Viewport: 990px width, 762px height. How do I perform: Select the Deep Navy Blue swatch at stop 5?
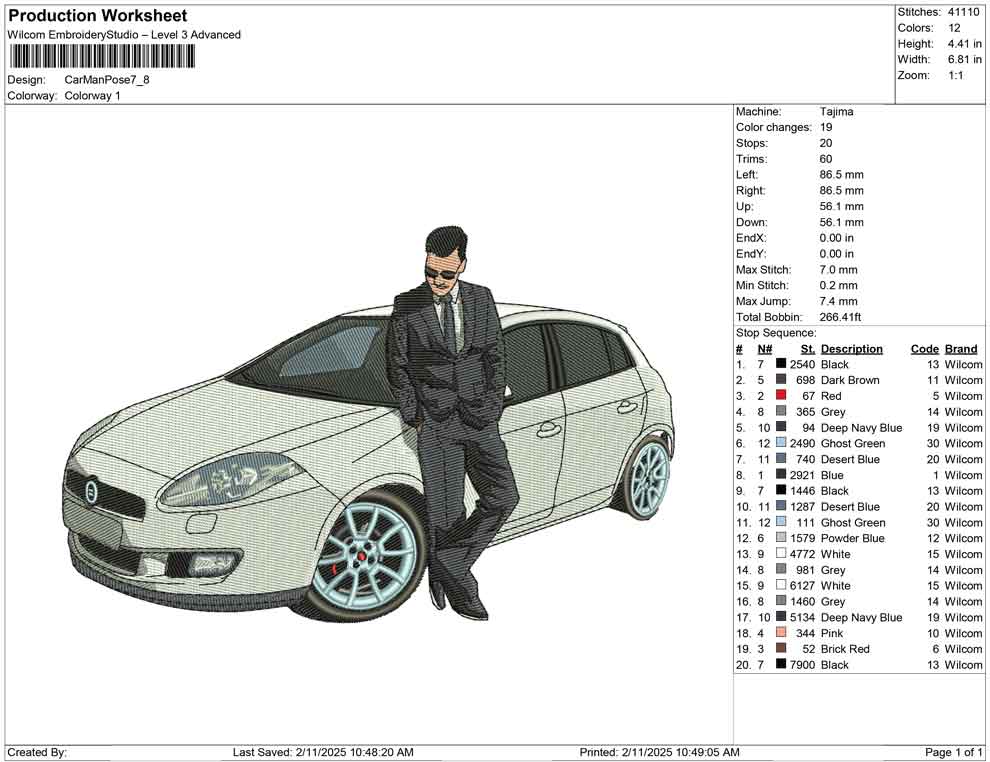(x=783, y=427)
